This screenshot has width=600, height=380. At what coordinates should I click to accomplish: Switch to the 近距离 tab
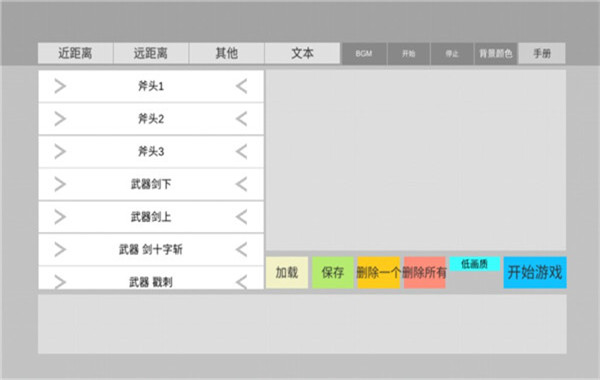click(x=75, y=53)
